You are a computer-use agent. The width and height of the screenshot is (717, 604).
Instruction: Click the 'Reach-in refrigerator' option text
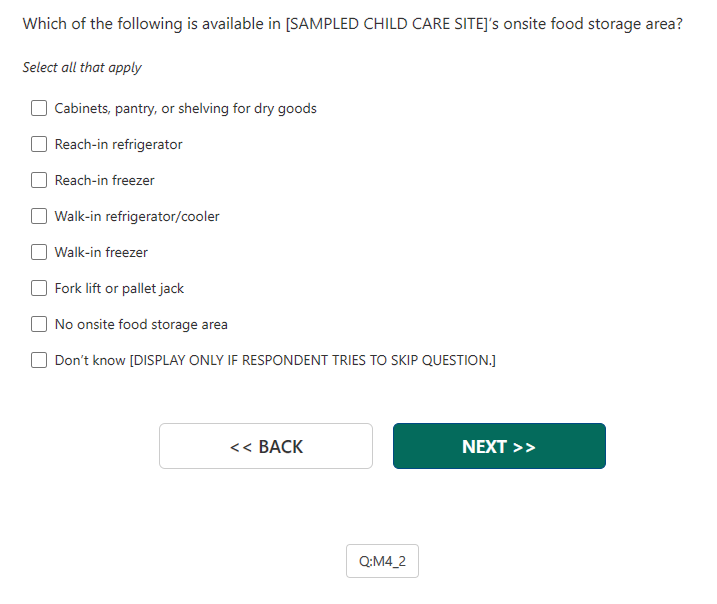(x=118, y=144)
